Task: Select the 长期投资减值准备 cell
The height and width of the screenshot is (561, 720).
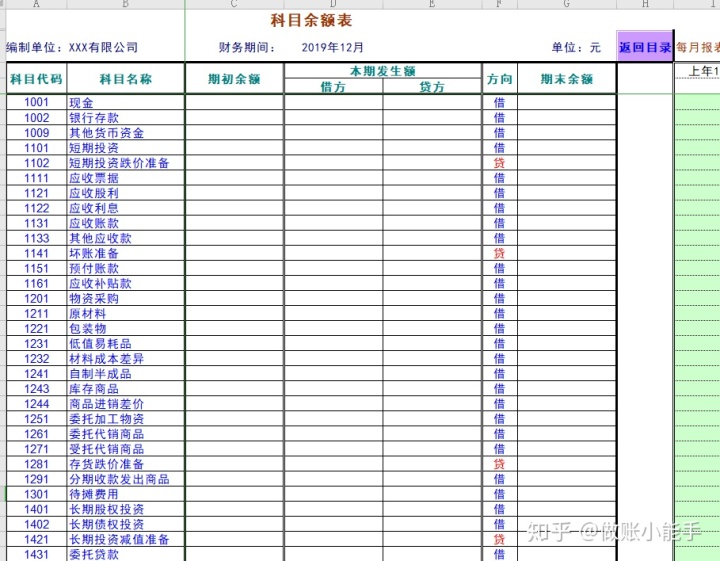Action: click(x=125, y=539)
